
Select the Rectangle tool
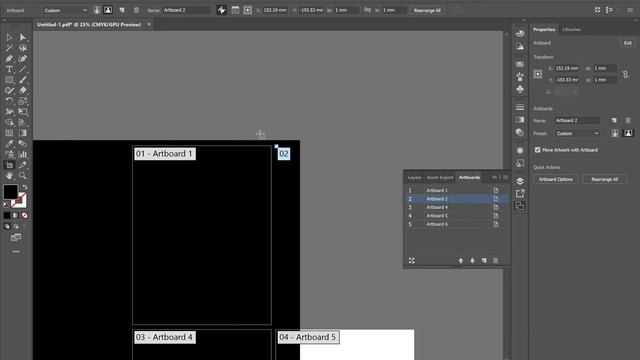pyautogui.click(x=9, y=80)
